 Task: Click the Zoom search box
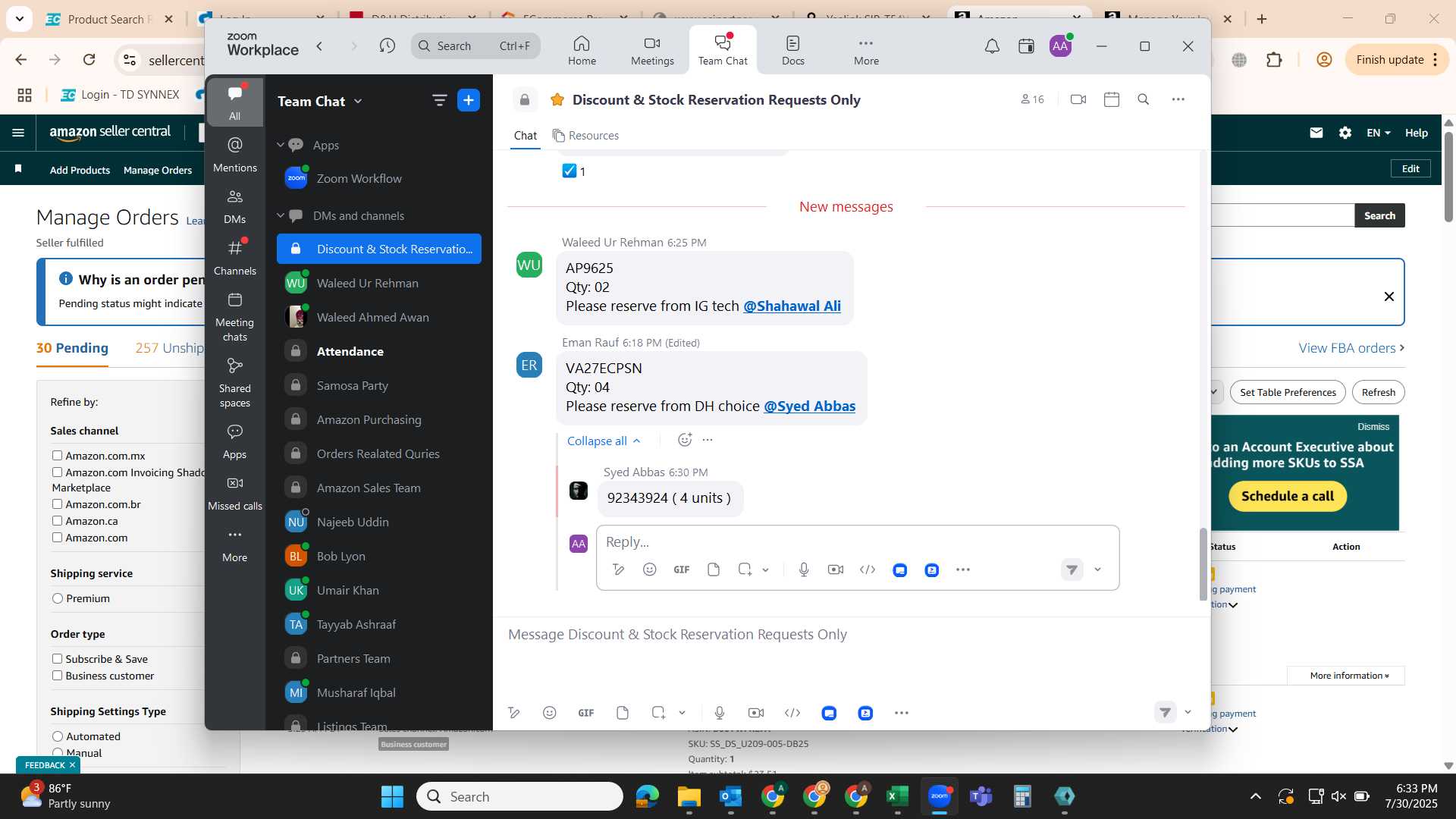tap(475, 46)
